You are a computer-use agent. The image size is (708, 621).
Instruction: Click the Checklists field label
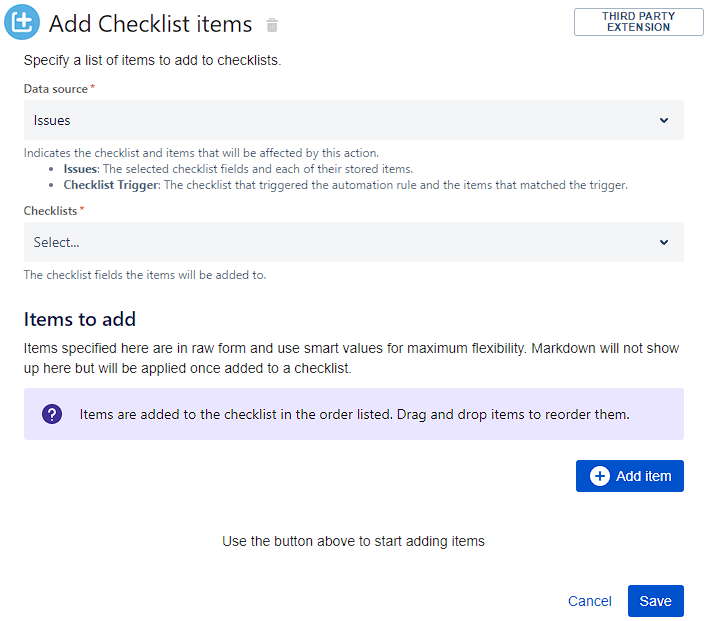click(x=51, y=211)
